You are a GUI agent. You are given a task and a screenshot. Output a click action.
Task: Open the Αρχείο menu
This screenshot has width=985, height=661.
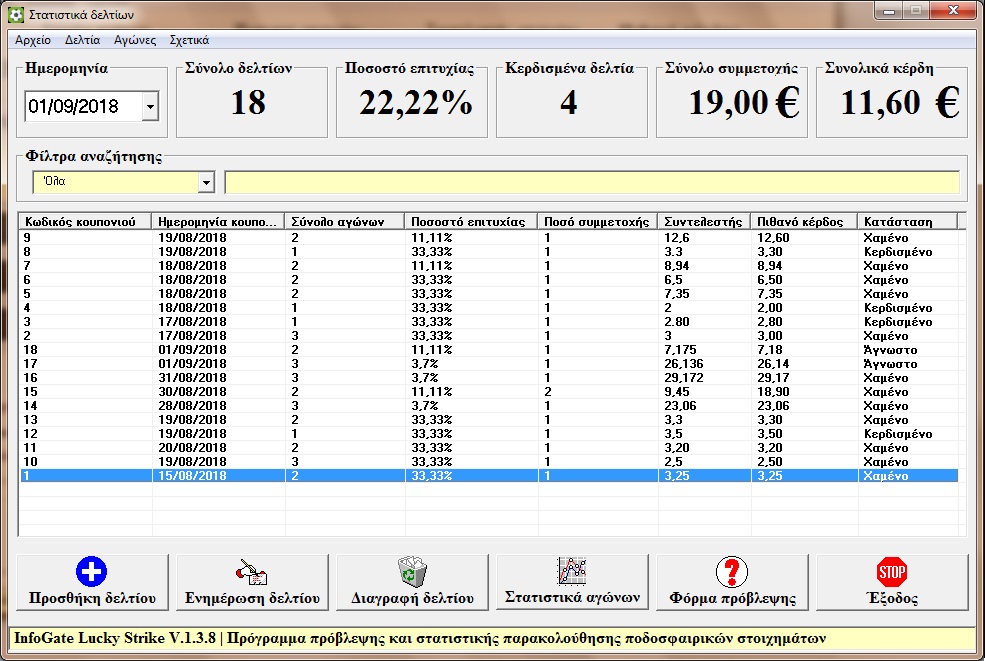click(x=32, y=41)
